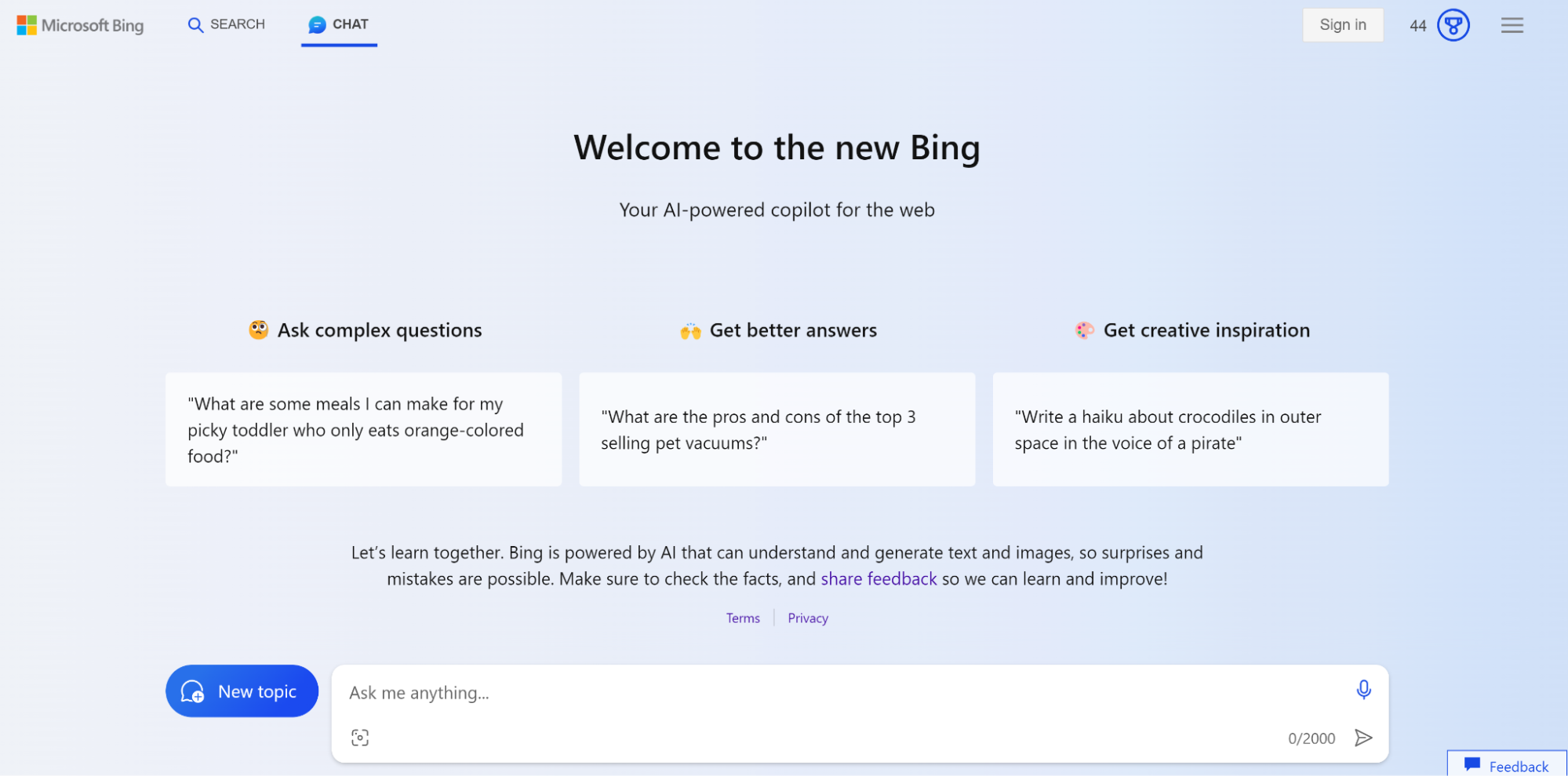The width and height of the screenshot is (1568, 776).
Task: Click the chat bubble icon on the CHAT tab
Action: 317,25
